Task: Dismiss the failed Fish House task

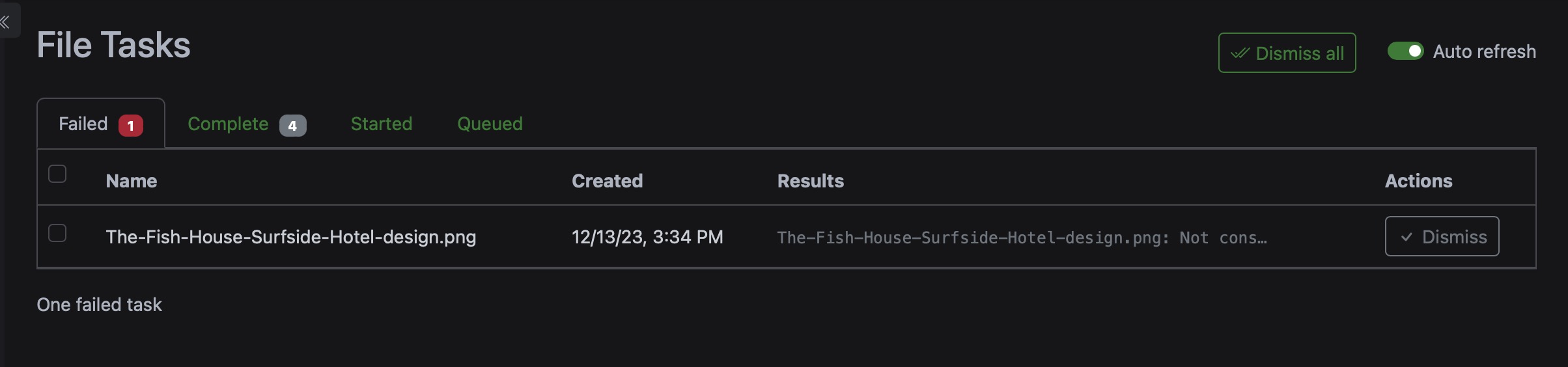Action: point(1442,237)
